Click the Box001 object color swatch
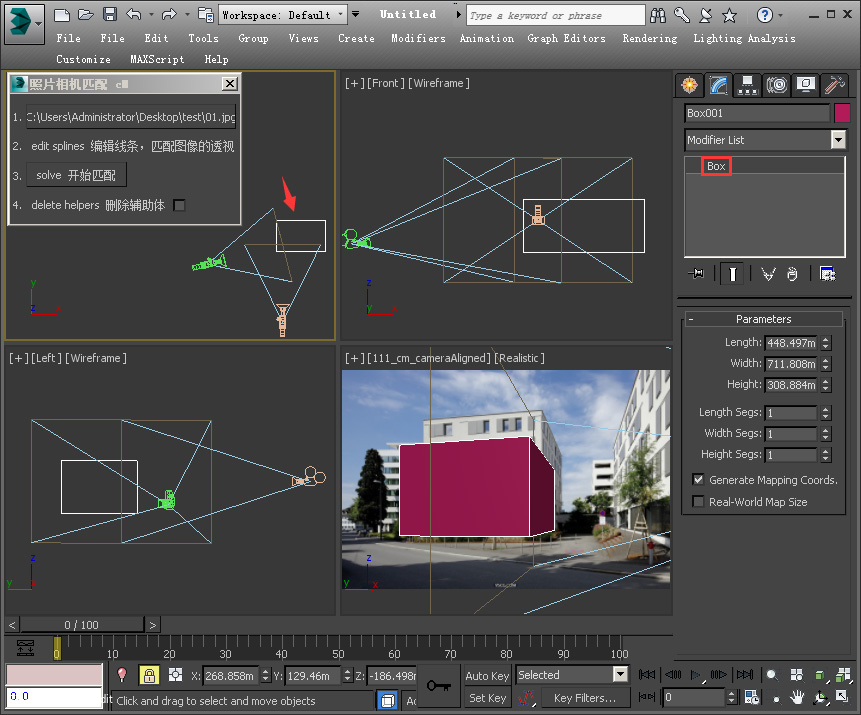 842,113
